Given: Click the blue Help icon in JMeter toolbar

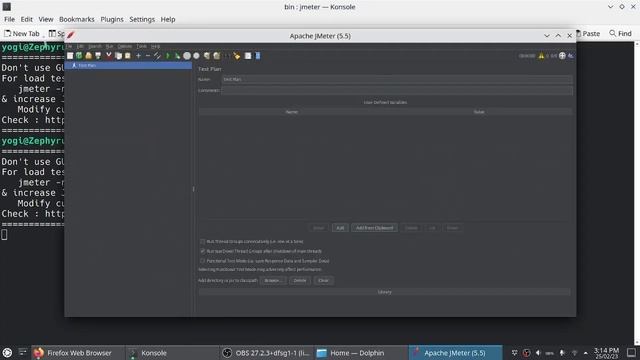Looking at the screenshot, I should (x=258, y=56).
